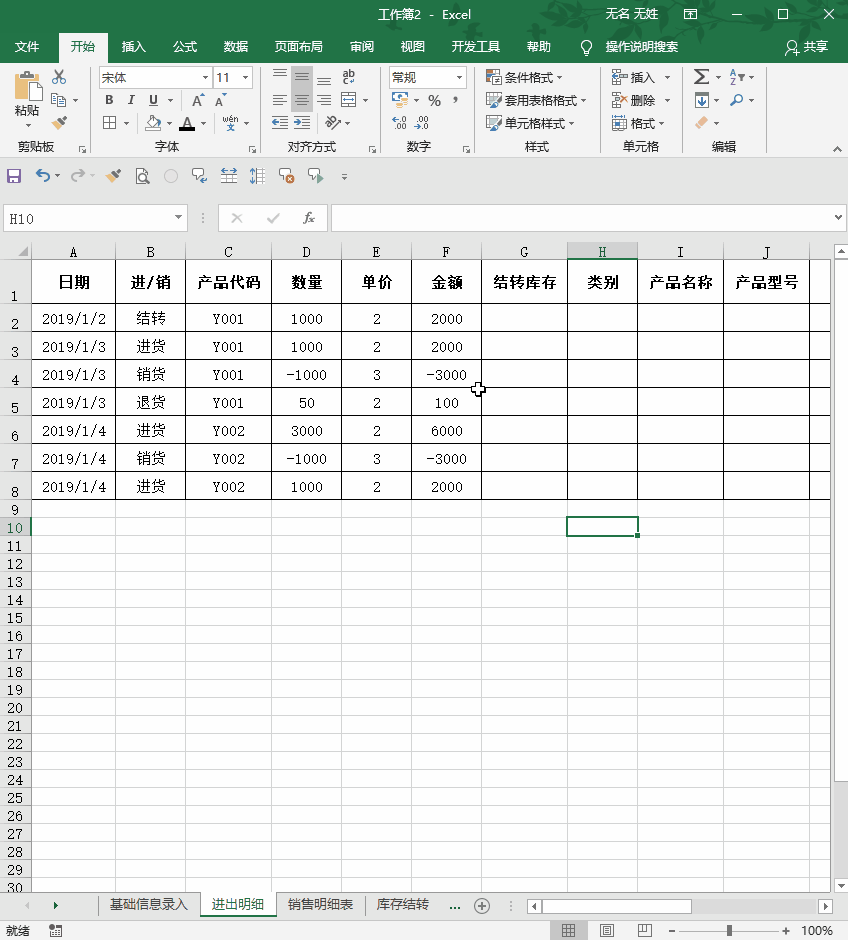The width and height of the screenshot is (848, 940).
Task: Switch to the 数据 data tab
Action: coord(236,47)
